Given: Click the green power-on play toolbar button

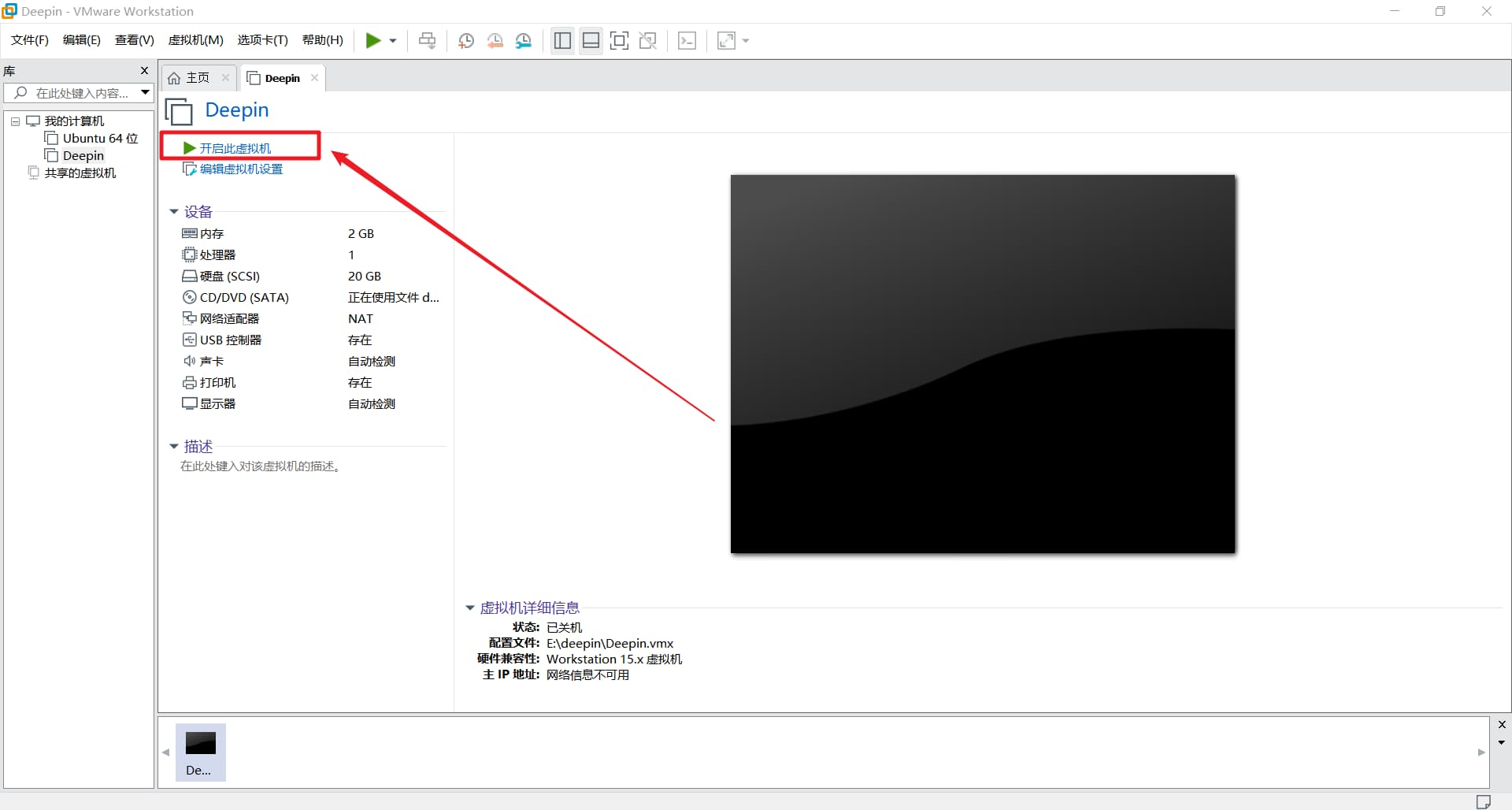Looking at the screenshot, I should click(373, 41).
